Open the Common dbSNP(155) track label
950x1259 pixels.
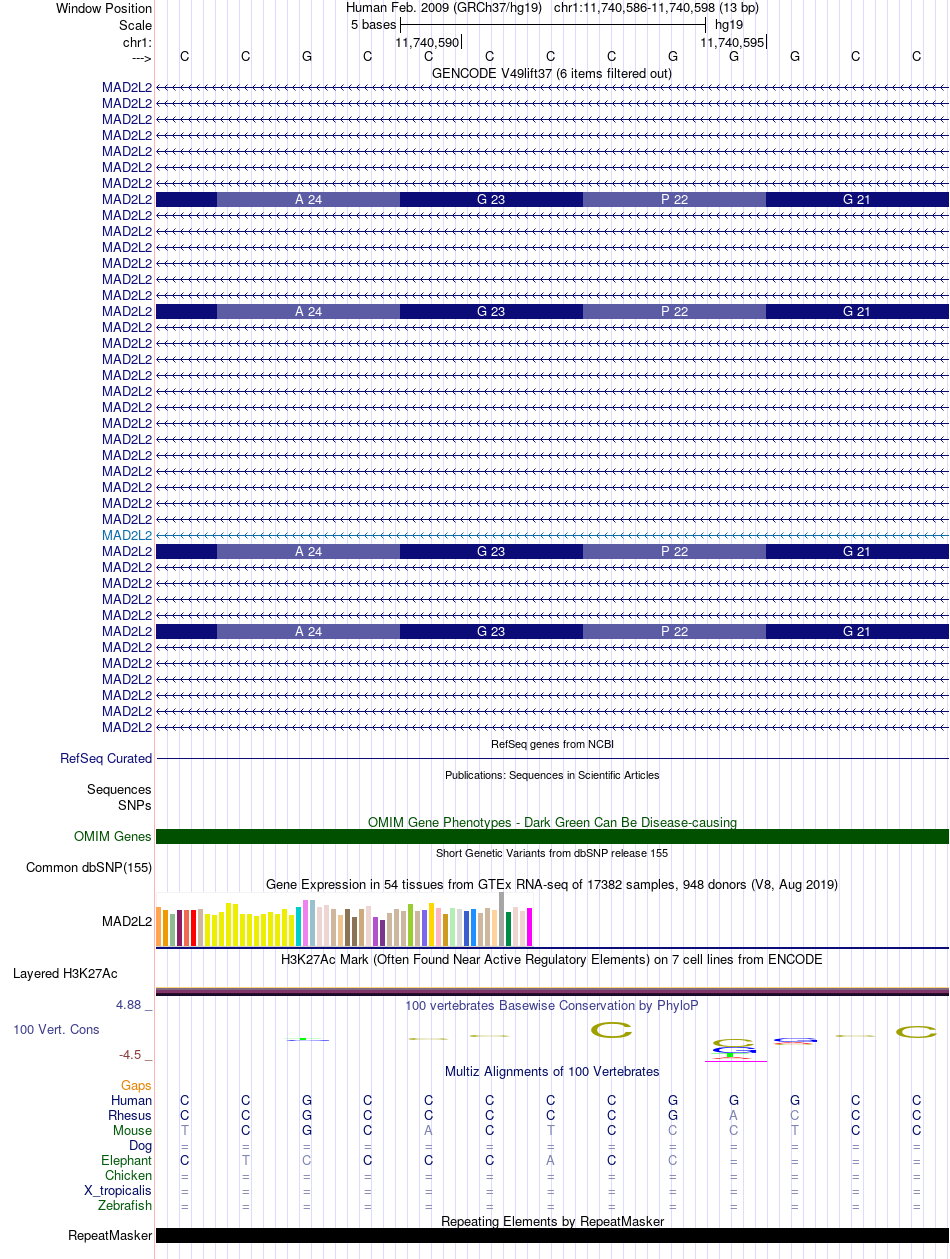pyautogui.click(x=89, y=867)
